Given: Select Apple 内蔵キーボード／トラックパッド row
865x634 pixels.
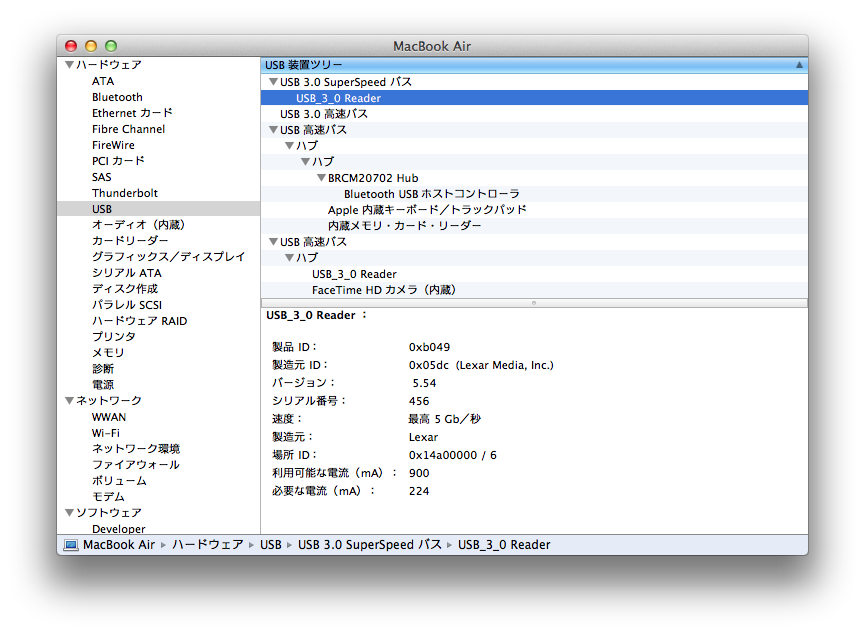Looking at the screenshot, I should (x=534, y=210).
